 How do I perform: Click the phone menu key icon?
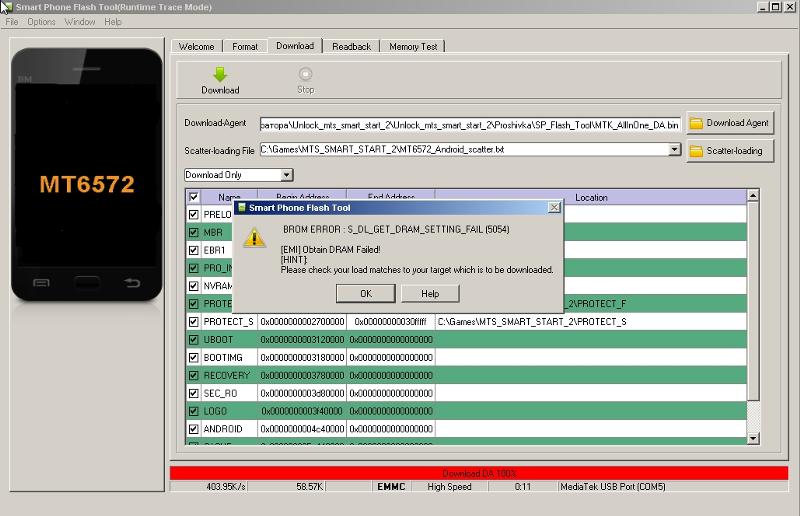41,282
